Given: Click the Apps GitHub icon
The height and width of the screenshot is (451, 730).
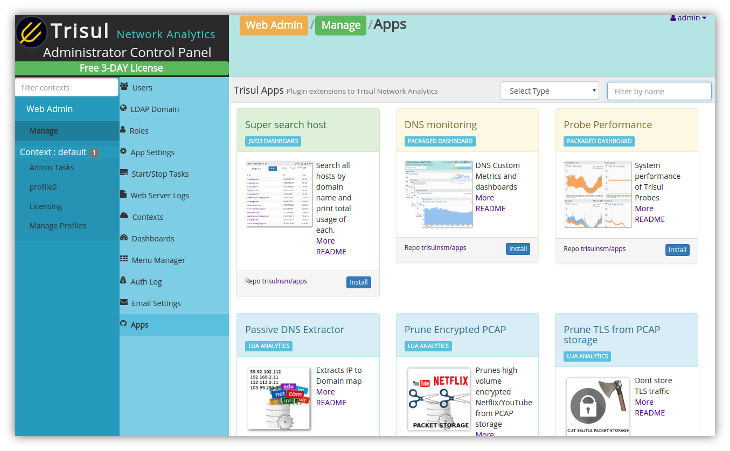Looking at the screenshot, I should click(x=123, y=323).
